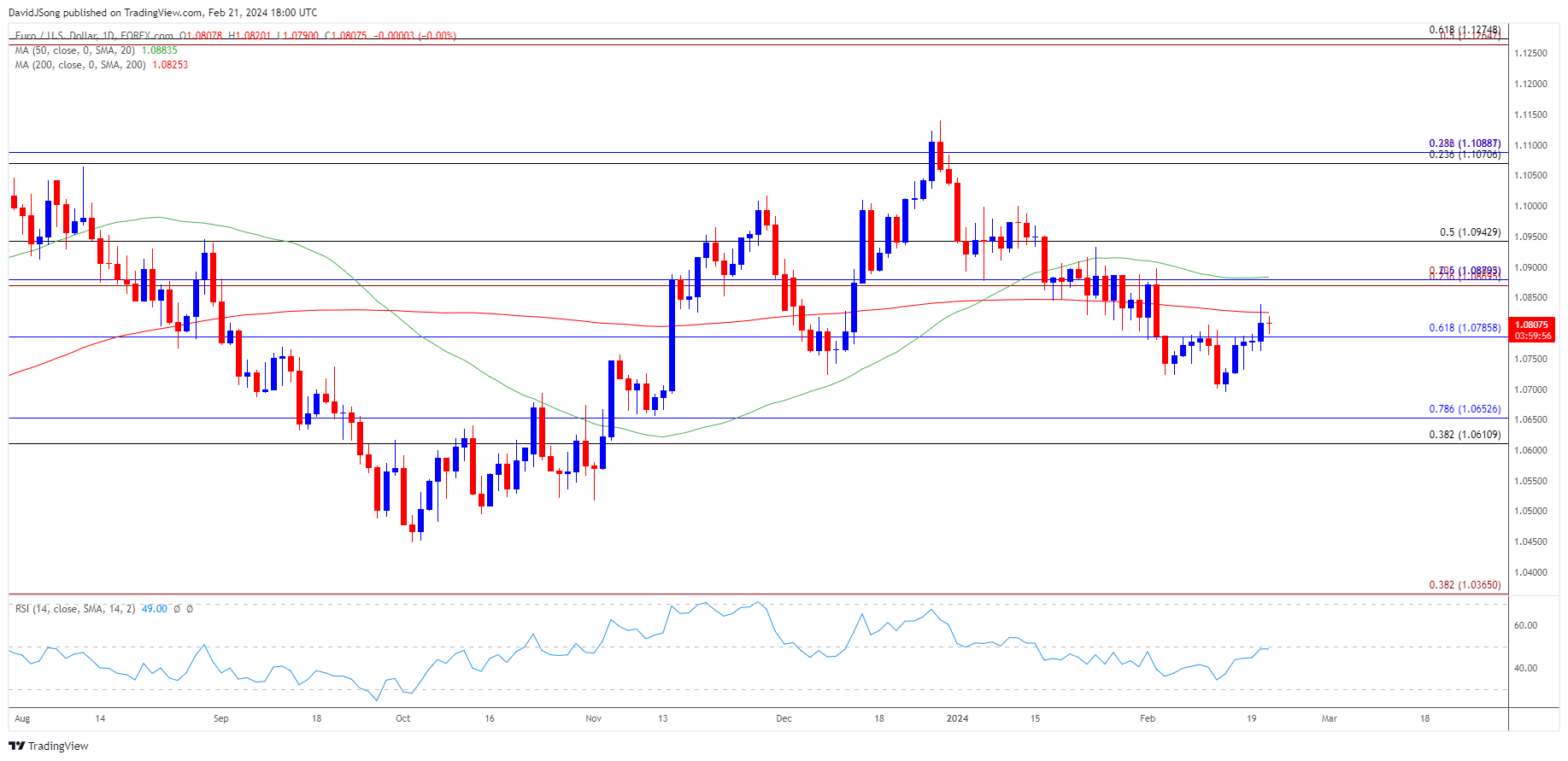
Task: Click the Mar date on time axis
Action: pos(1330,718)
